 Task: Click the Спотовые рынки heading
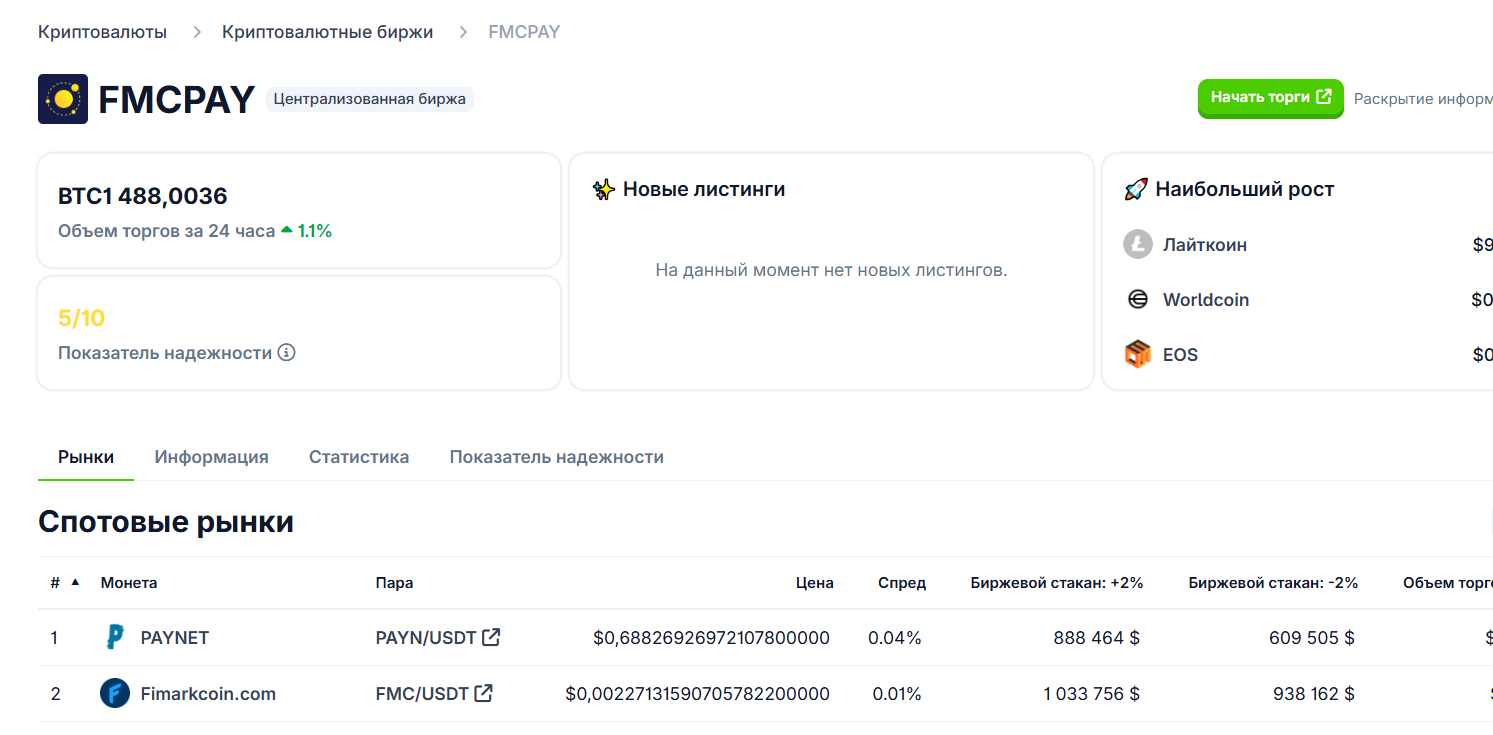click(166, 521)
